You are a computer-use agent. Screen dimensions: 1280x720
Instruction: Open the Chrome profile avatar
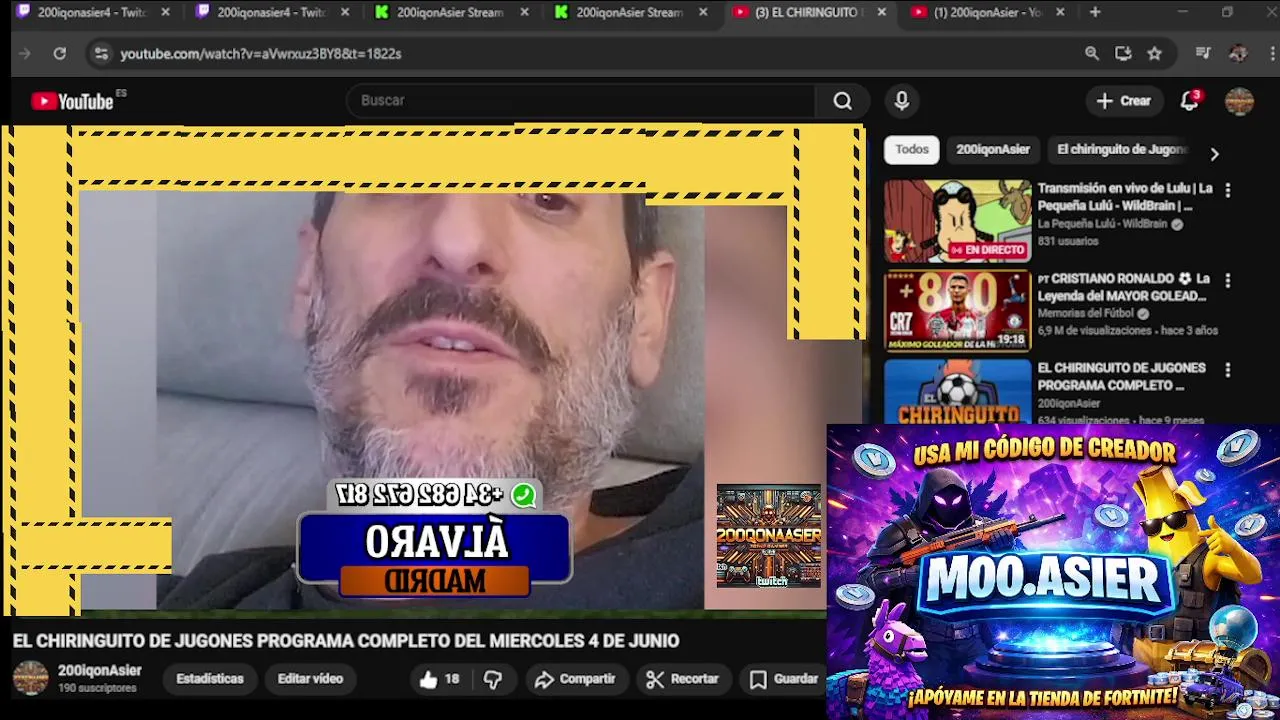1238,54
